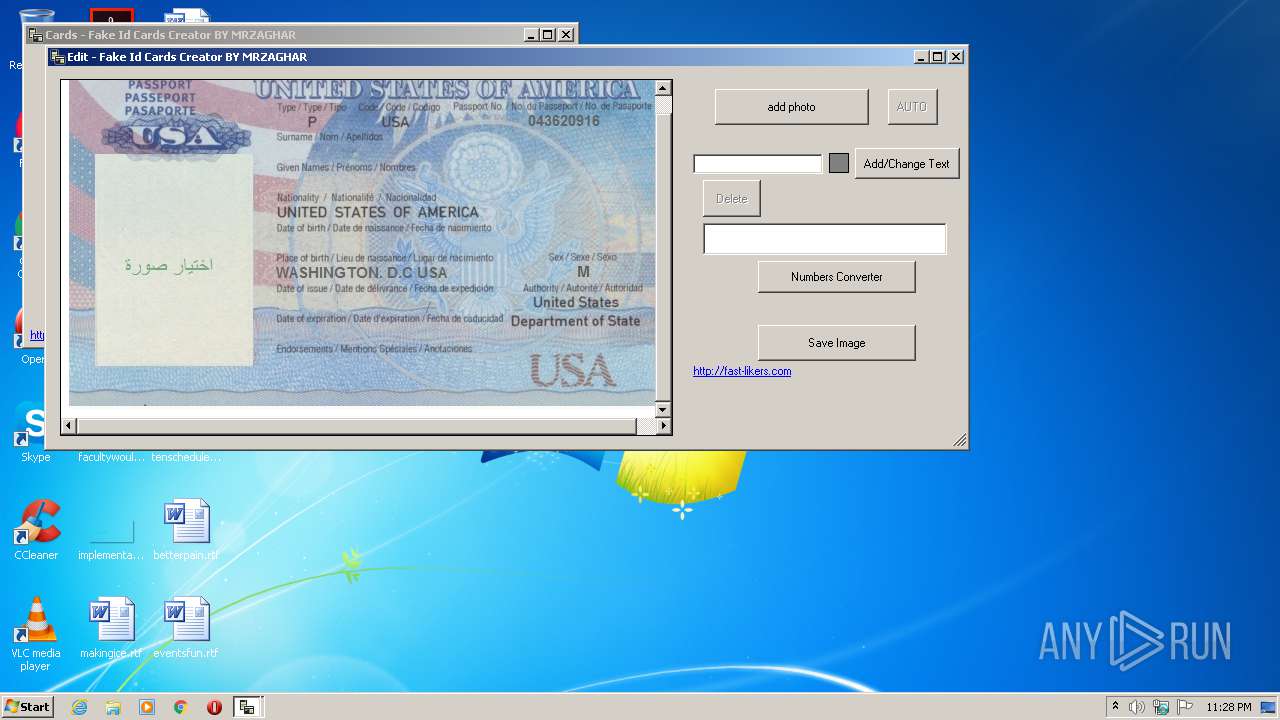Open Windows Explorer from taskbar
Screen dimensions: 1280x720
point(113,707)
